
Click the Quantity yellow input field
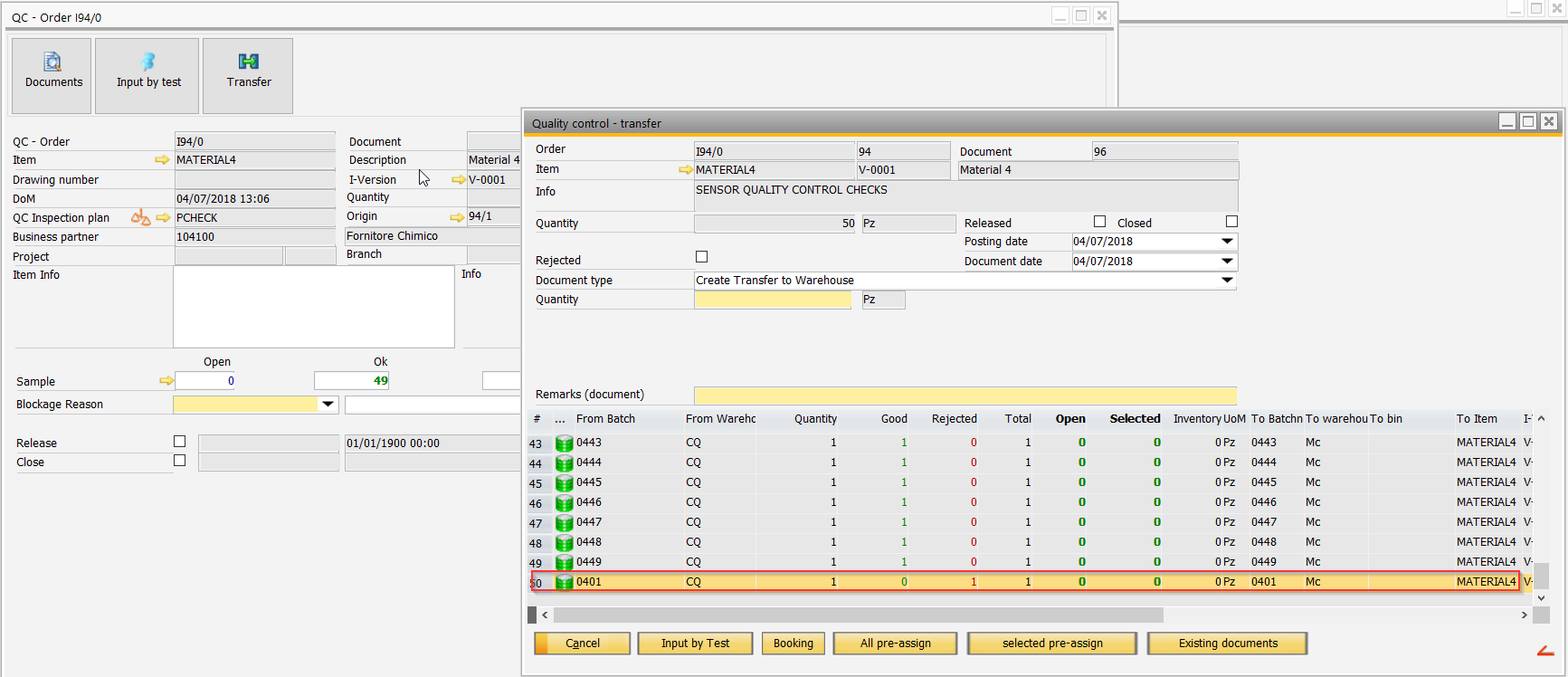pyautogui.click(x=773, y=300)
